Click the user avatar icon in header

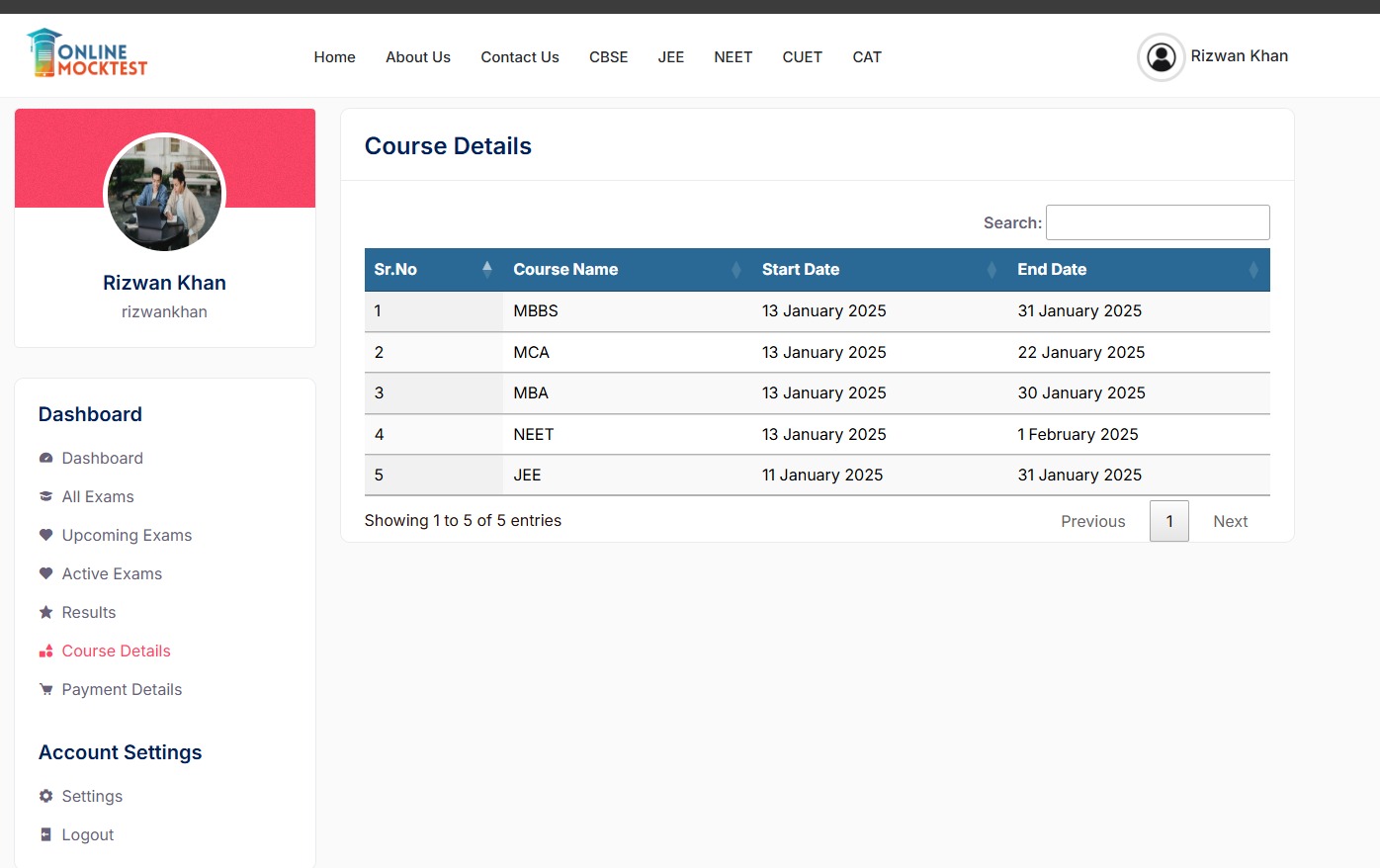click(x=1161, y=57)
